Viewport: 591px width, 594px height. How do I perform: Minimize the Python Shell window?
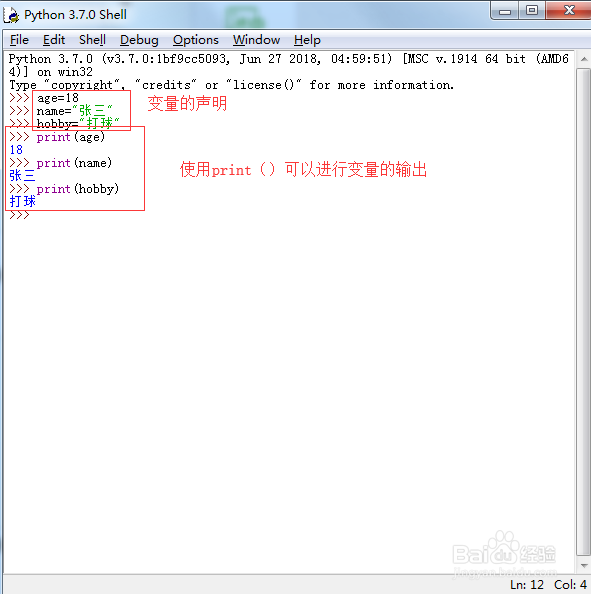click(x=505, y=11)
